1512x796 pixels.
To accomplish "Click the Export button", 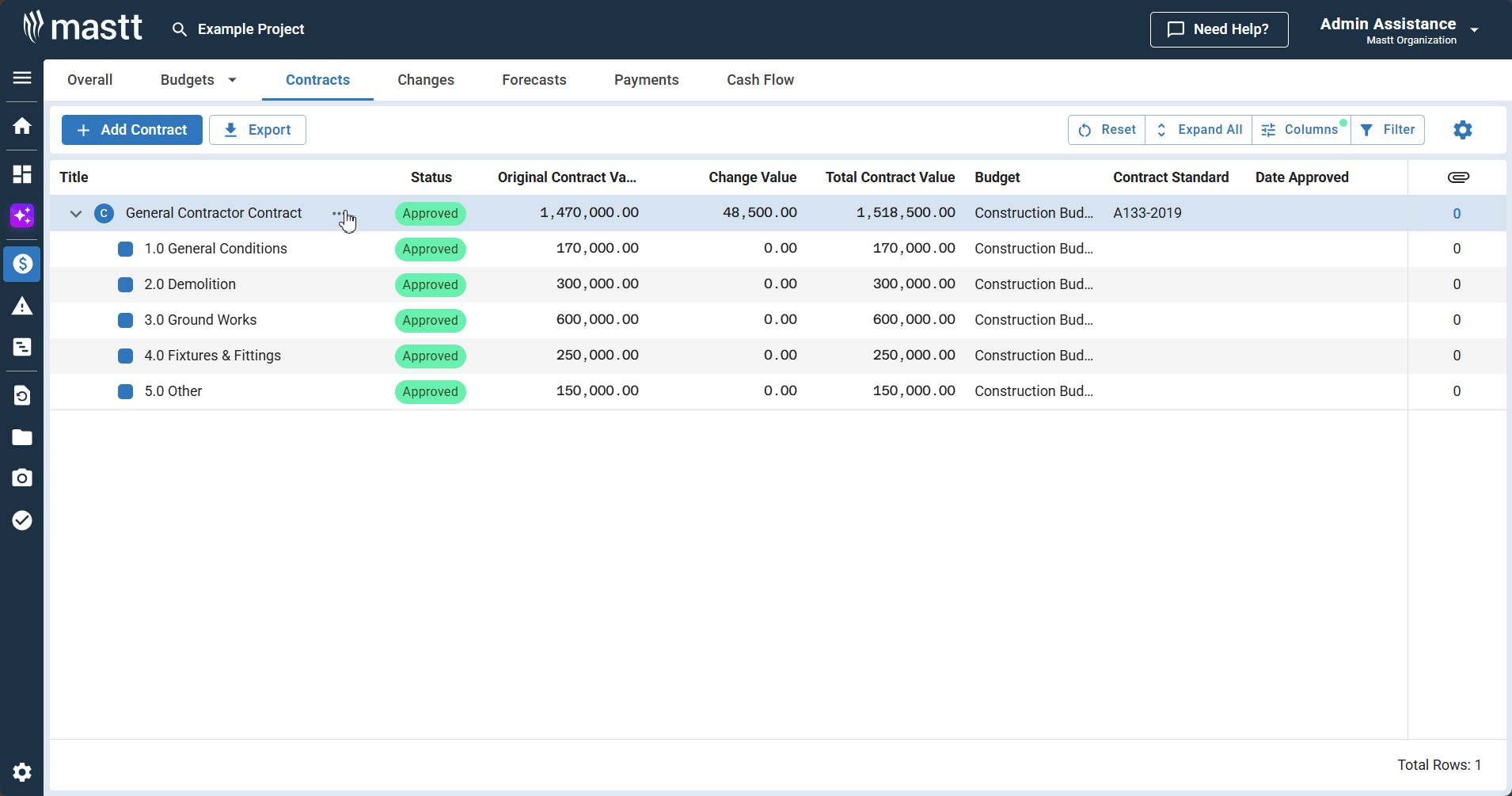I will [x=257, y=130].
